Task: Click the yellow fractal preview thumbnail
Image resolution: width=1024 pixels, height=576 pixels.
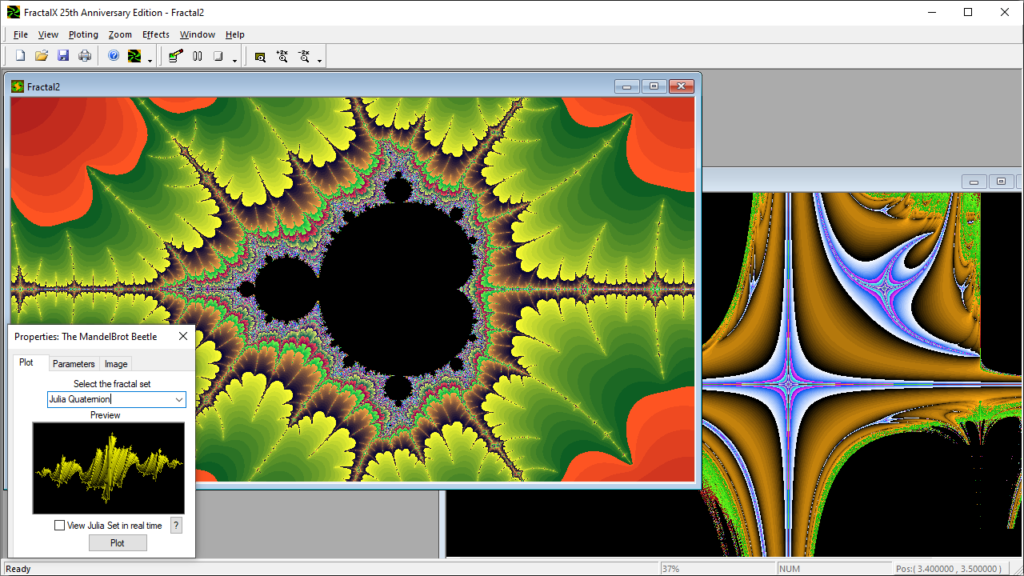Action: pyautogui.click(x=108, y=468)
